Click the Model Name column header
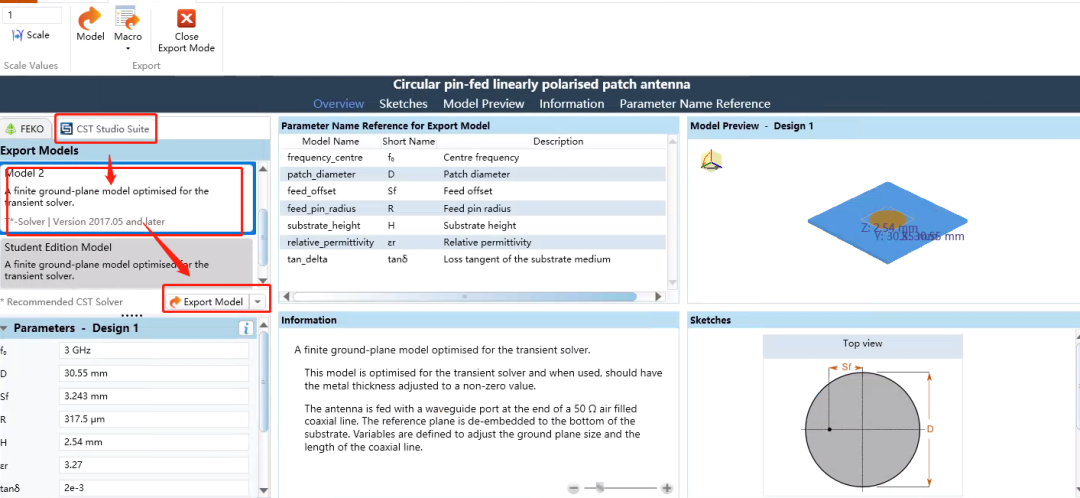The height and width of the screenshot is (498, 1080). [331, 141]
